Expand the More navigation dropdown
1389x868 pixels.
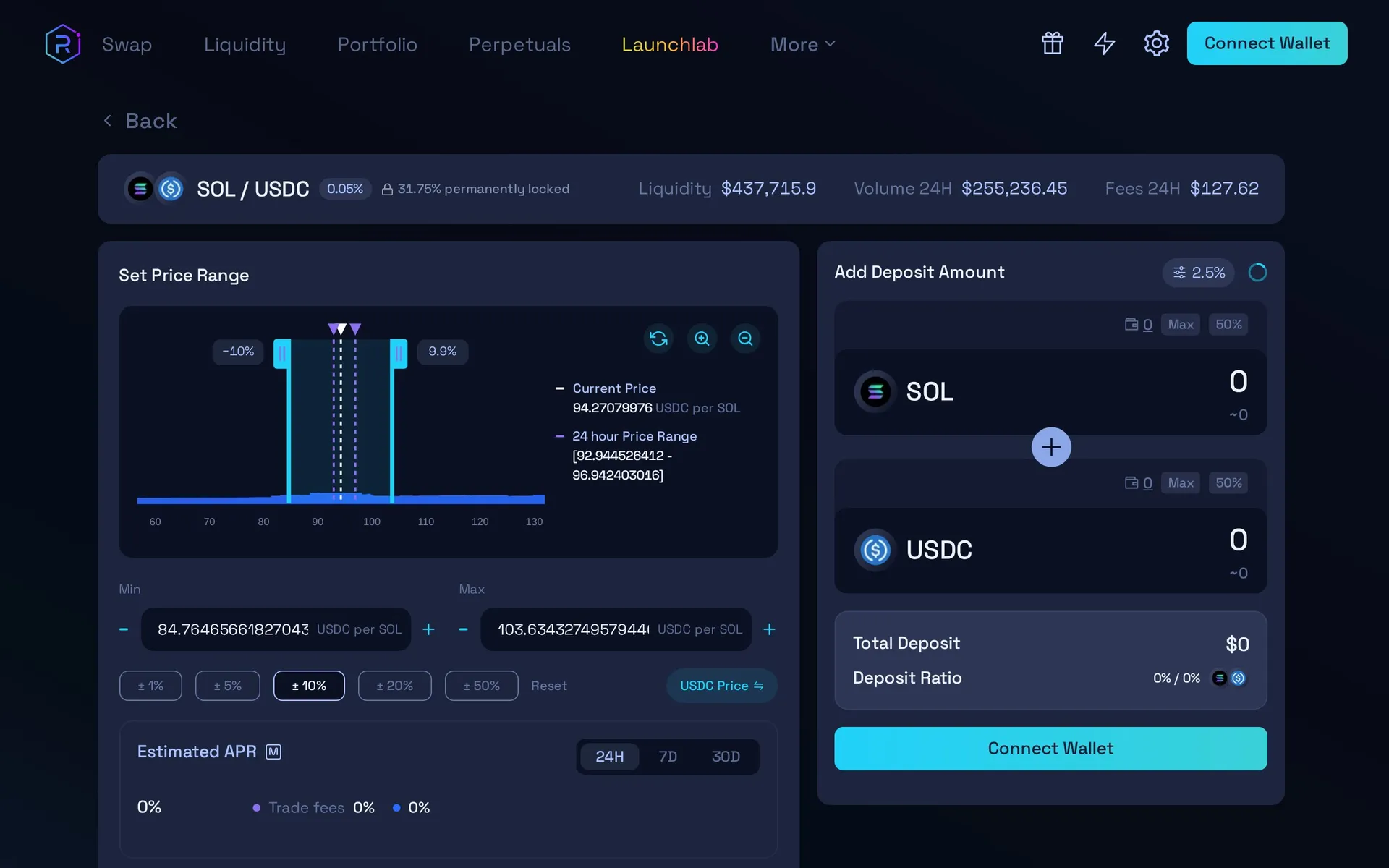coord(802,44)
